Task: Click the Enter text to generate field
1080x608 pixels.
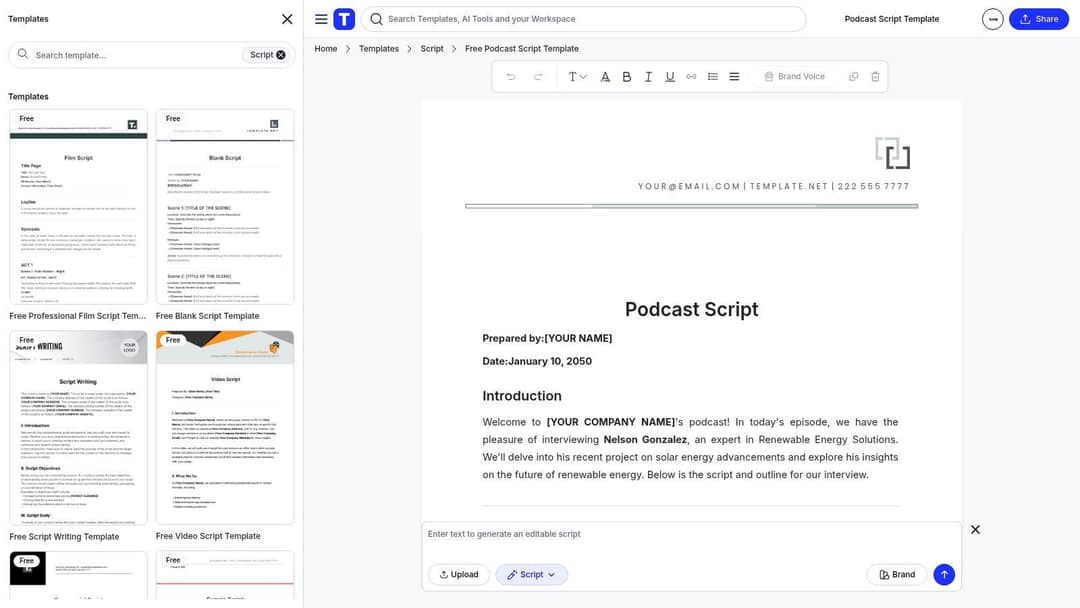Action: coord(691,534)
